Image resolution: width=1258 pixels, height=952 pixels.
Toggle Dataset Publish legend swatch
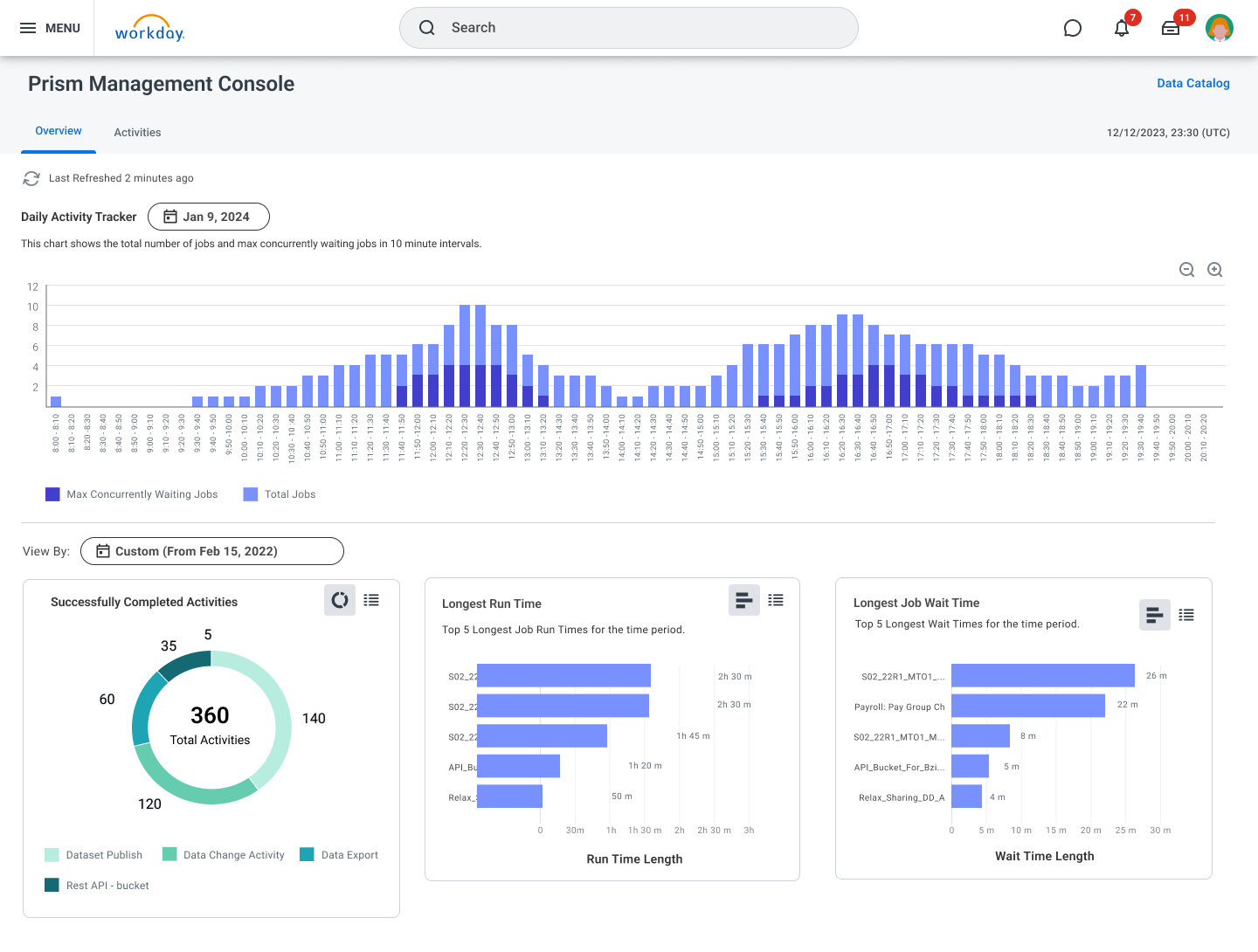[52, 855]
